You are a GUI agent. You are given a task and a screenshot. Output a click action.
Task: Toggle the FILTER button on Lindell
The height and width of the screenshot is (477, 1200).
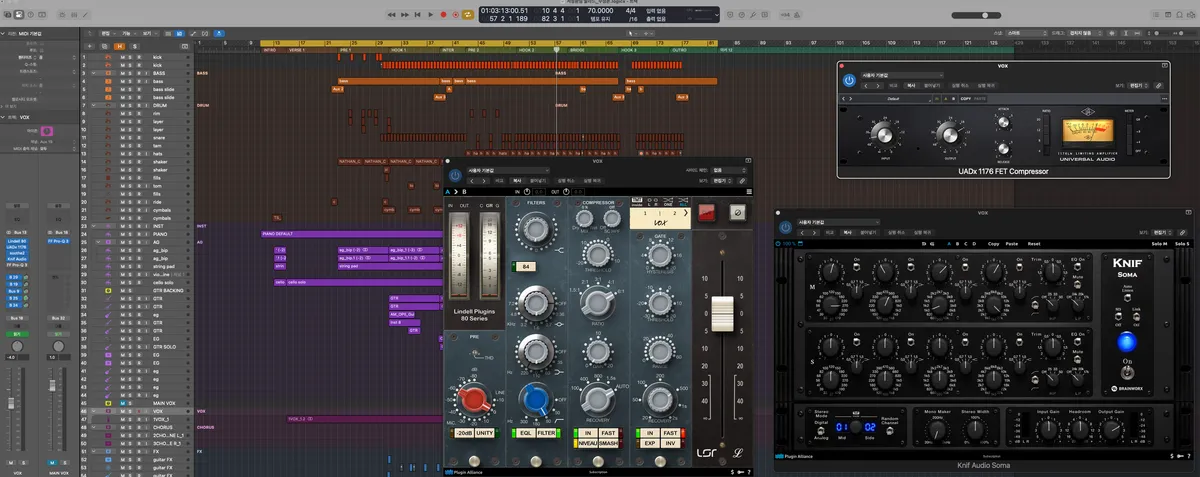click(x=547, y=433)
